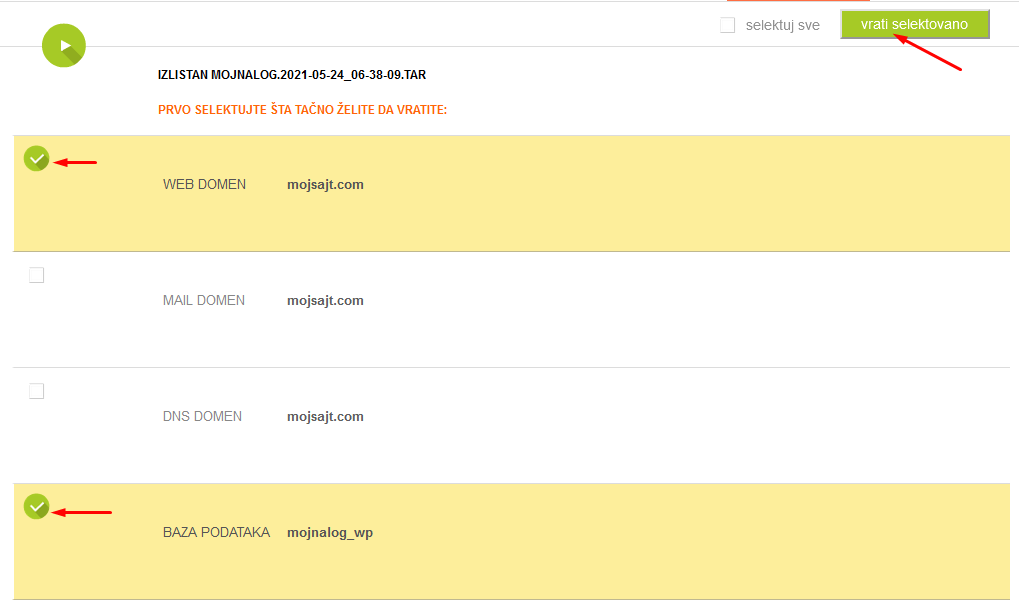1019x614 pixels.
Task: Click the 'BAZA PODATAKA' label
Action: [216, 533]
